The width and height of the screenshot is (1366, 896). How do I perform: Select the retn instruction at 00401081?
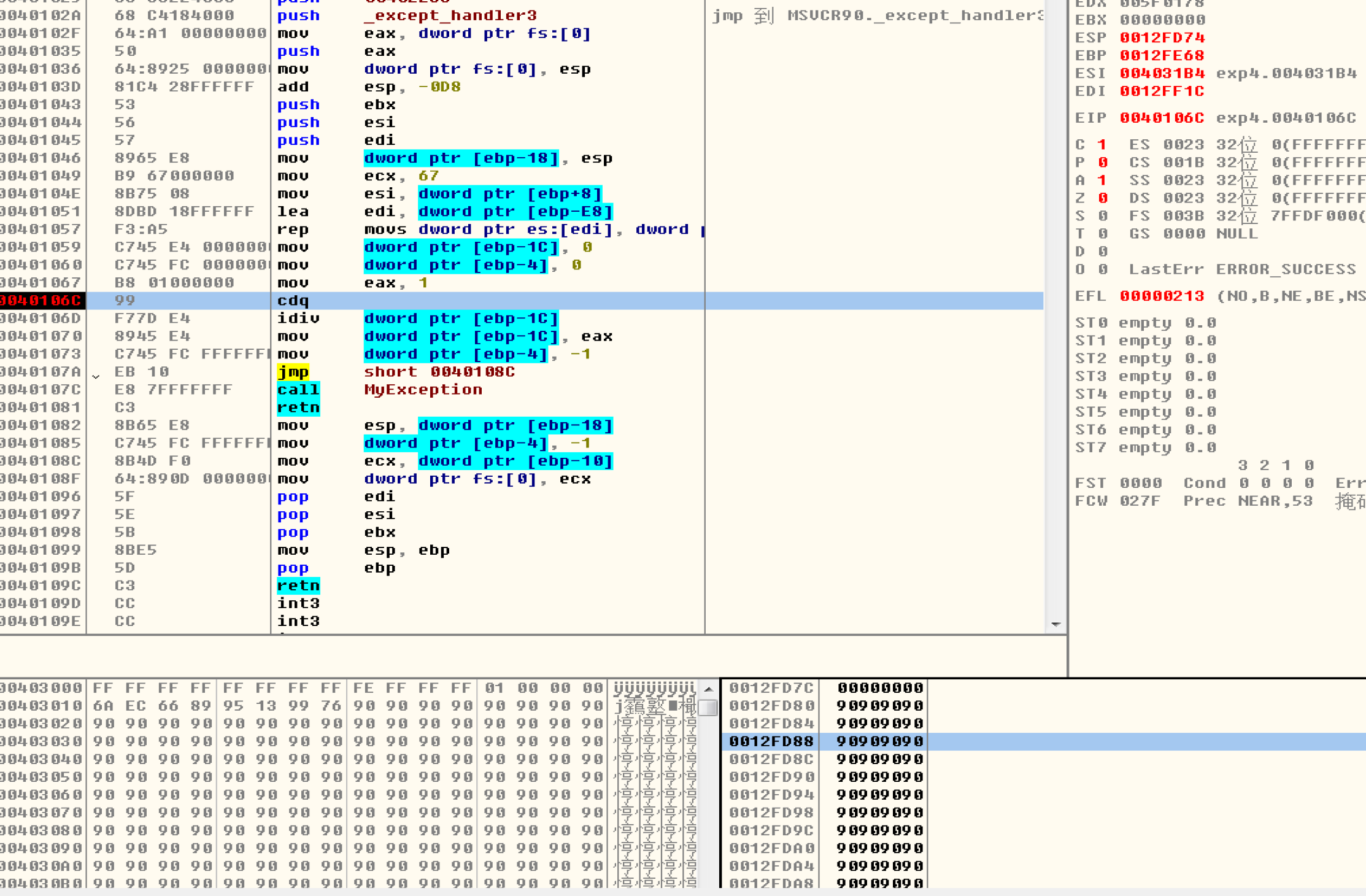tap(298, 407)
